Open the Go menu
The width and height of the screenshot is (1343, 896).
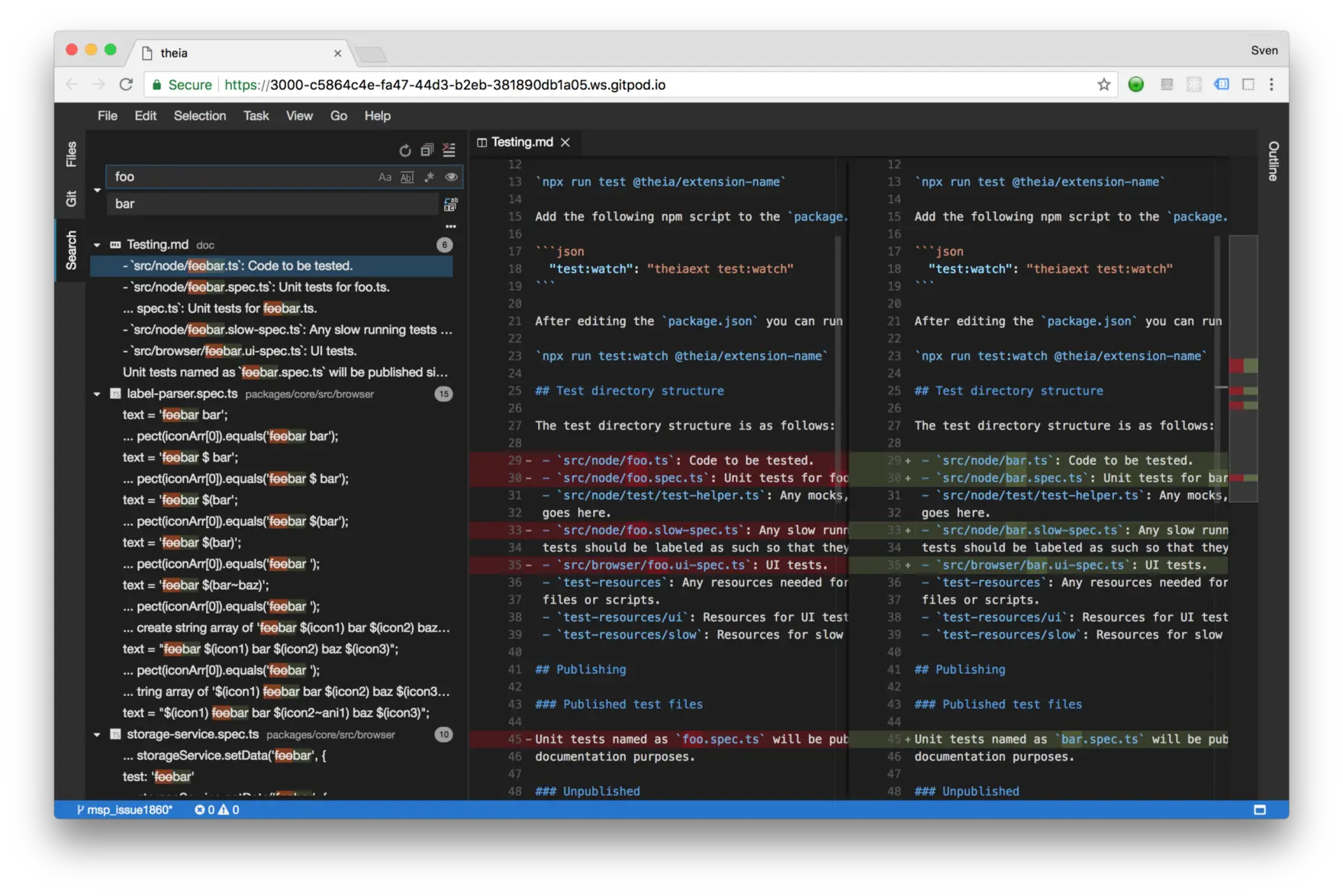click(338, 116)
